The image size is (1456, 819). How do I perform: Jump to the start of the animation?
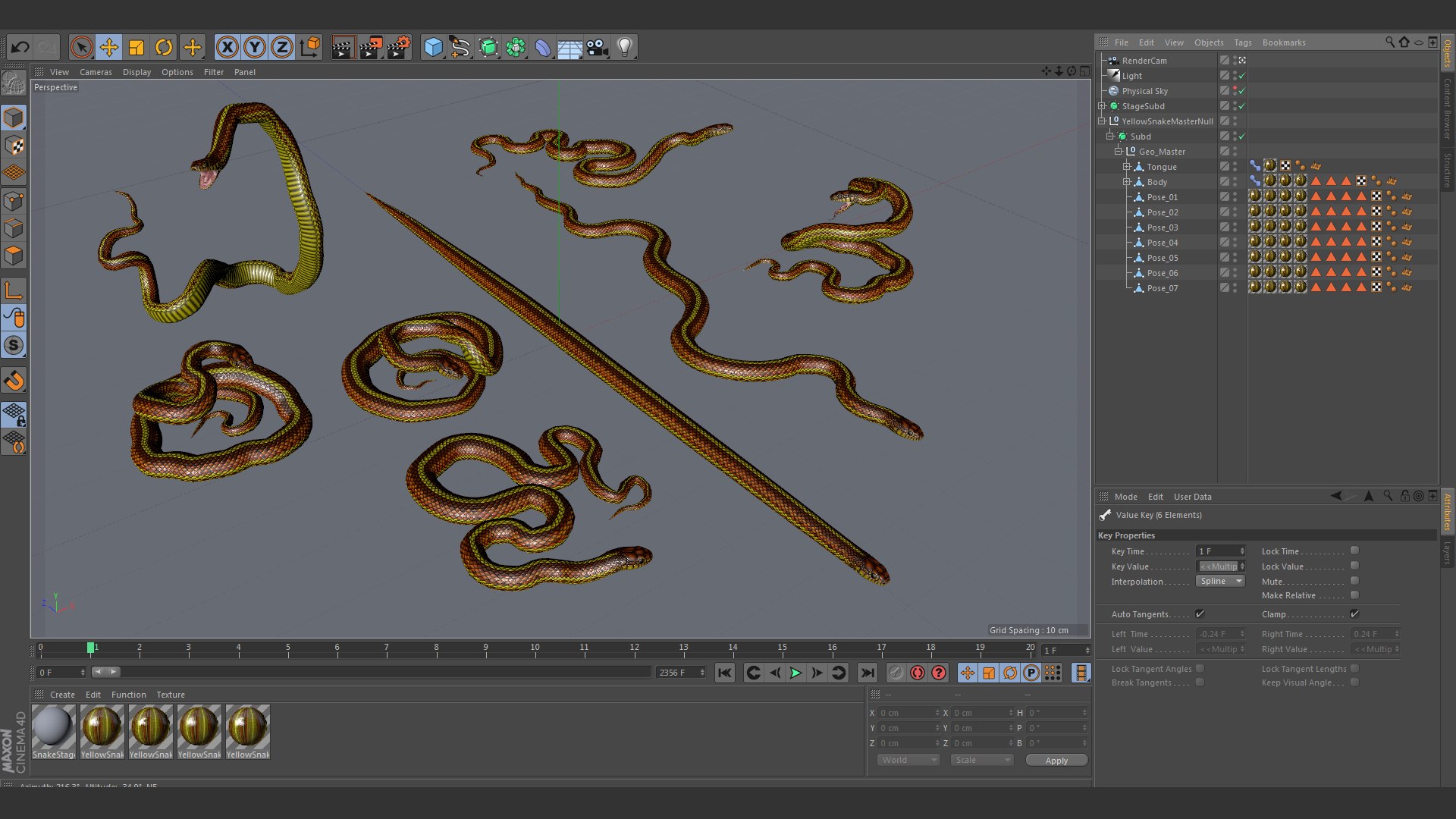click(725, 673)
